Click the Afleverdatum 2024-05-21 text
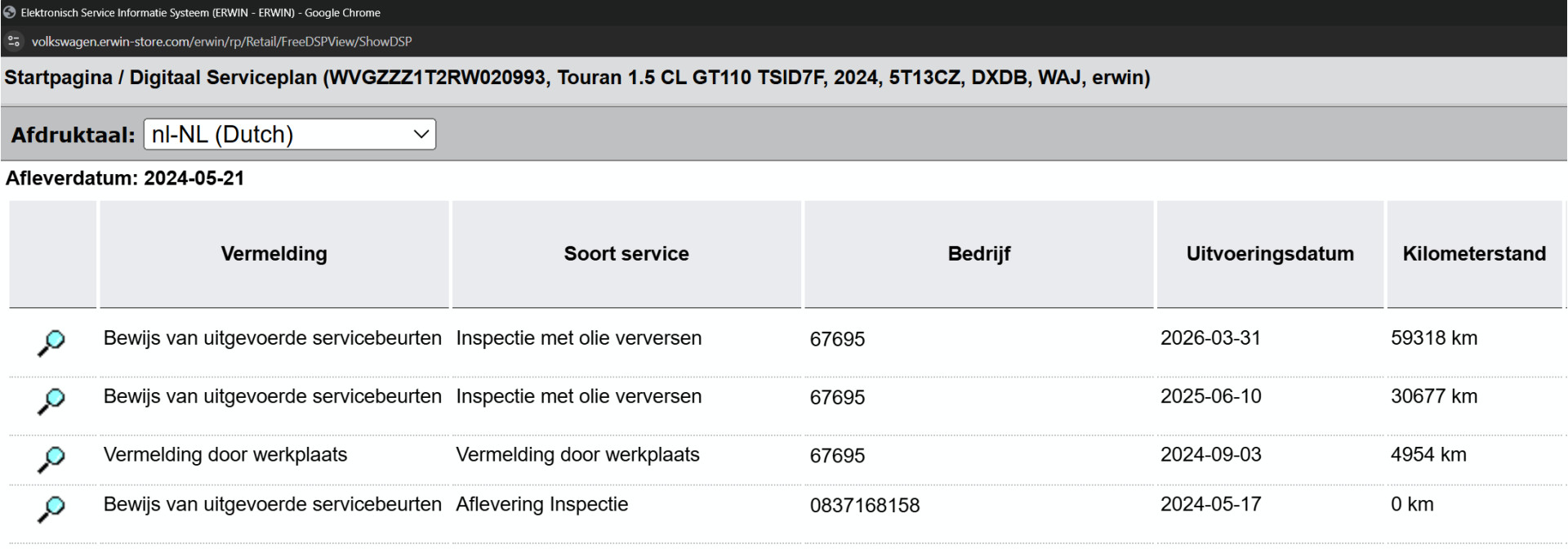This screenshot has width=1568, height=549. pos(125,178)
